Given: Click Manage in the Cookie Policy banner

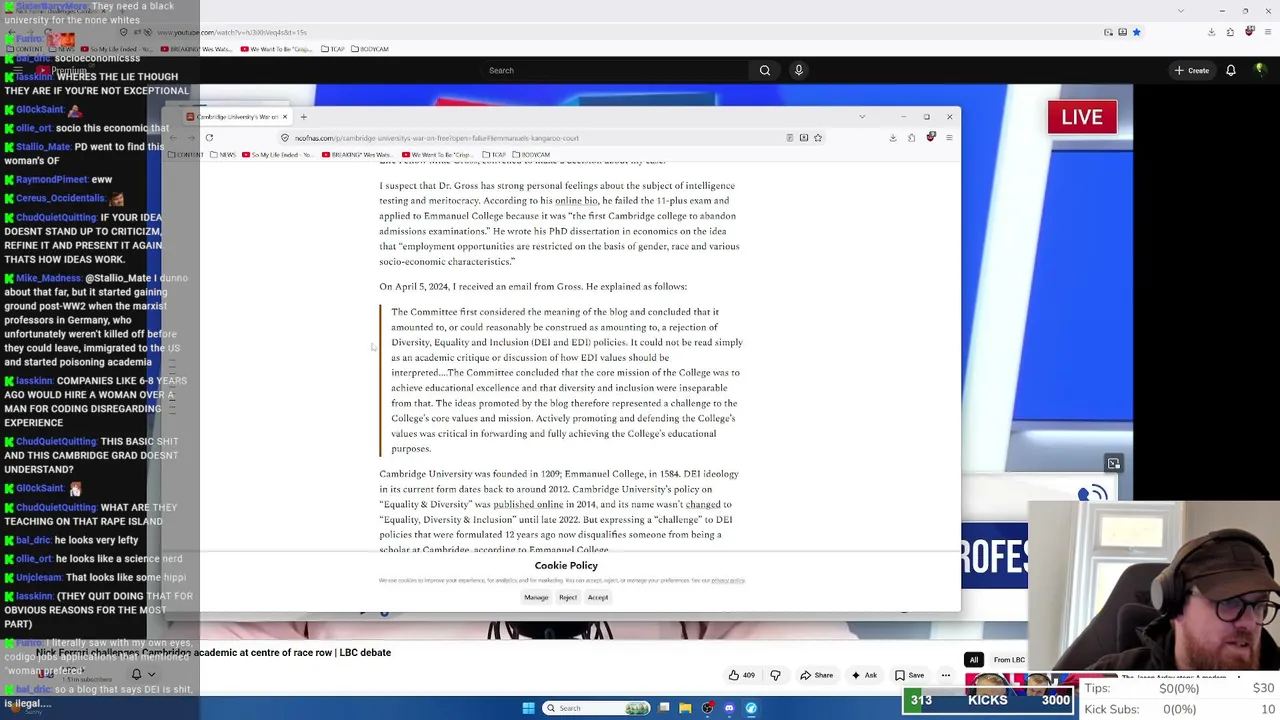Looking at the screenshot, I should (536, 597).
